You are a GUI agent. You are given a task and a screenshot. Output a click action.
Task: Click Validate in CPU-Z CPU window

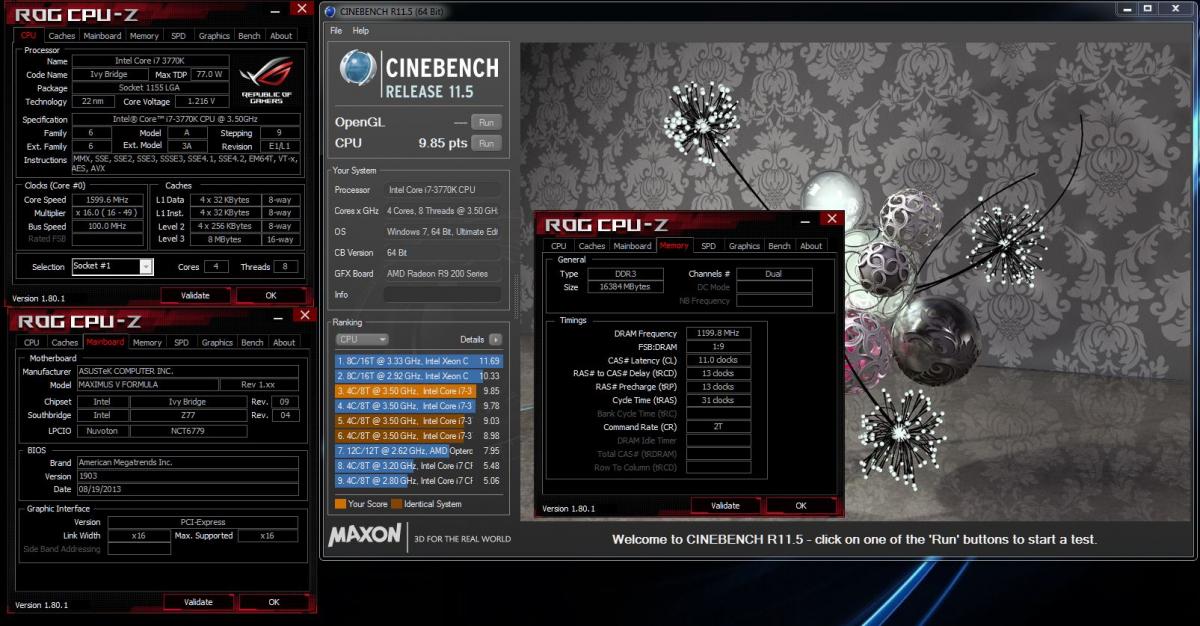click(195, 295)
